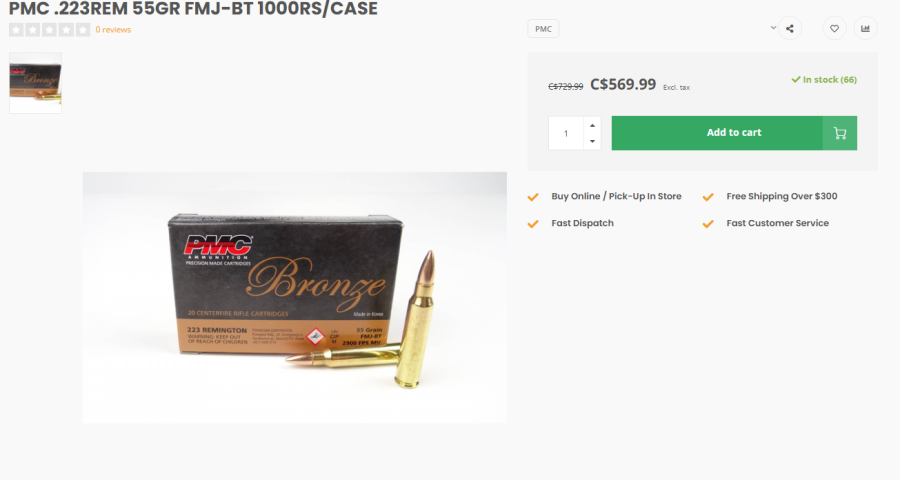900x480 pixels.
Task: Click the main PMC Bronze product image
Action: click(294, 297)
